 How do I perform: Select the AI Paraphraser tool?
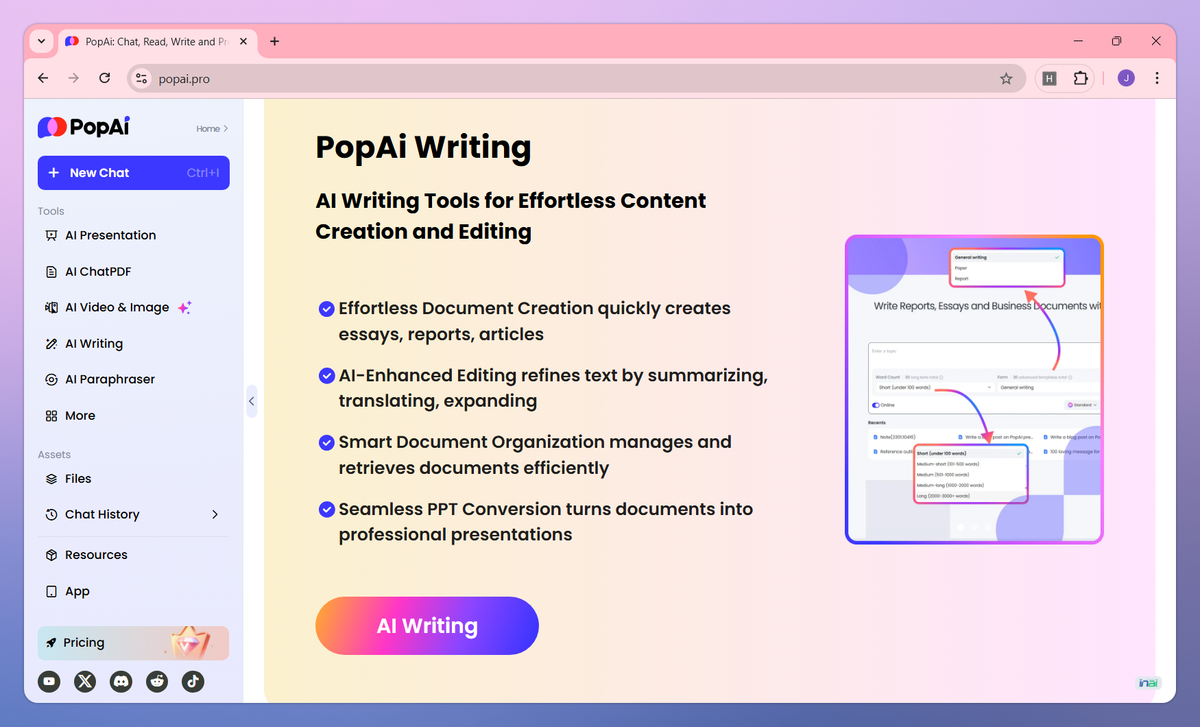pos(110,379)
